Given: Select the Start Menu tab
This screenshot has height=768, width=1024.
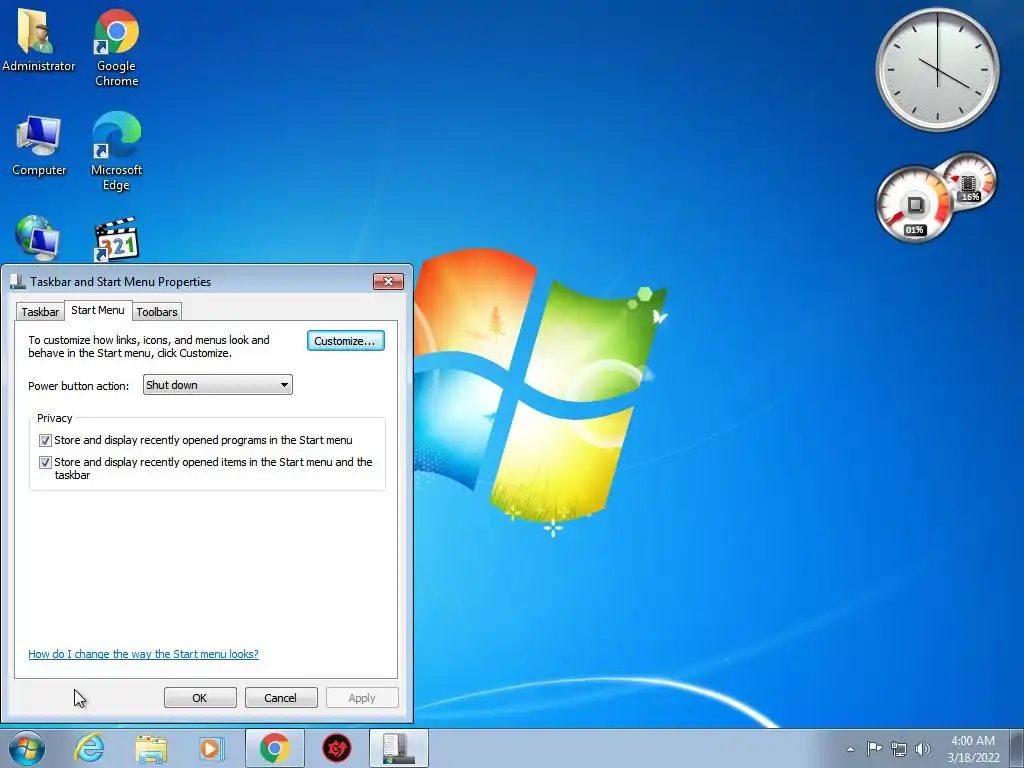Looking at the screenshot, I should 98,310.
